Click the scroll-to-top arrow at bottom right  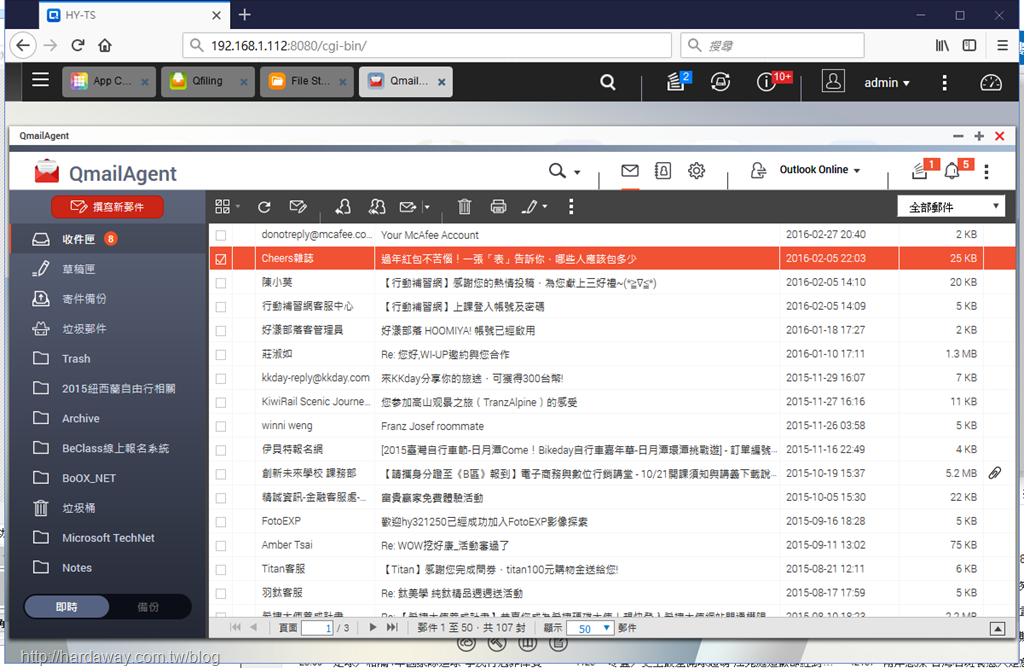(997, 628)
